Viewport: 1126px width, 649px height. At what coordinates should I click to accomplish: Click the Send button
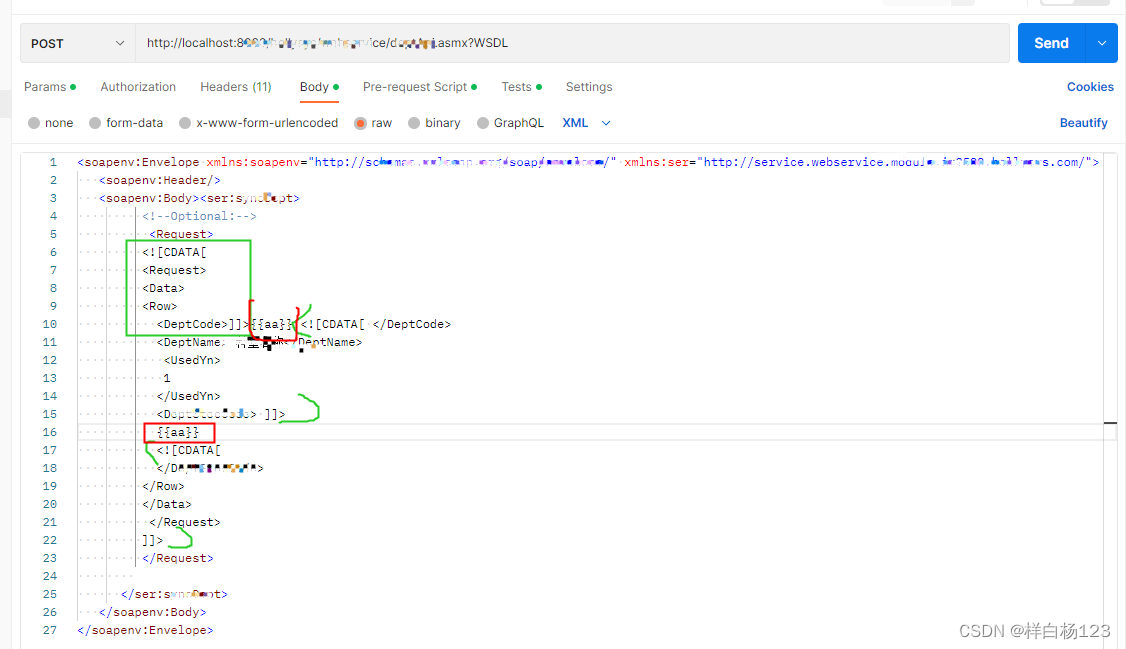coord(1051,43)
